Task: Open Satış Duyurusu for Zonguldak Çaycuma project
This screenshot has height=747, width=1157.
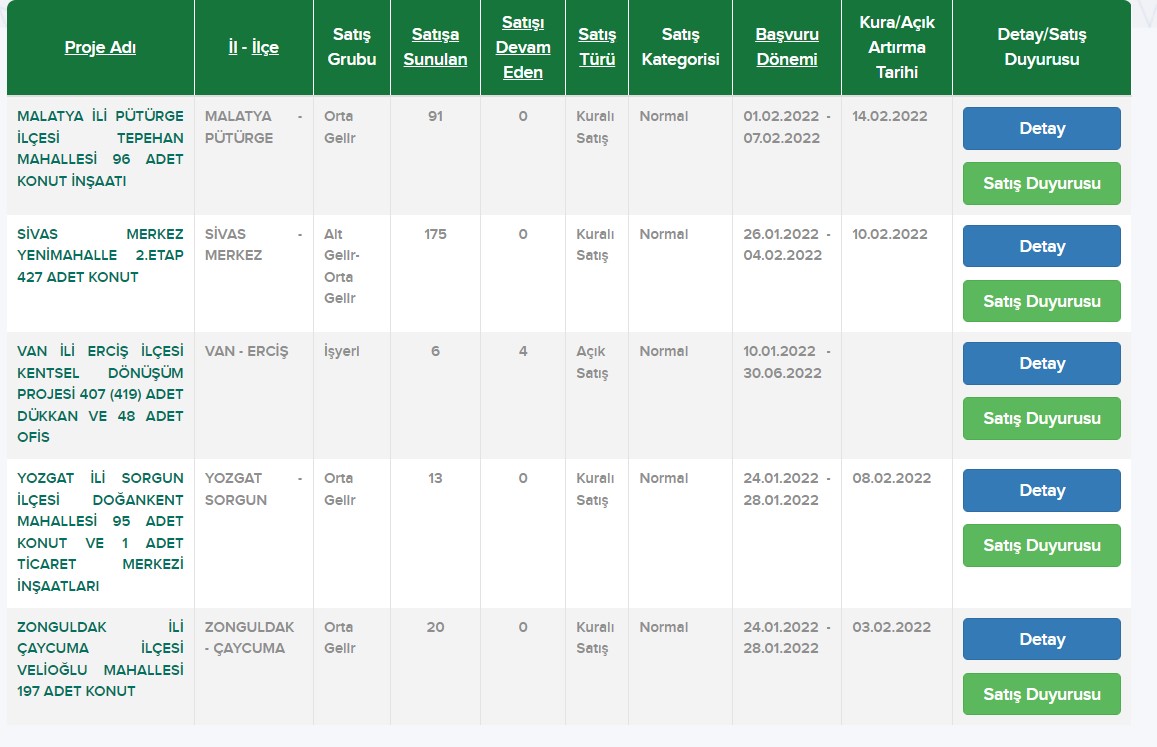Action: [x=1041, y=695]
